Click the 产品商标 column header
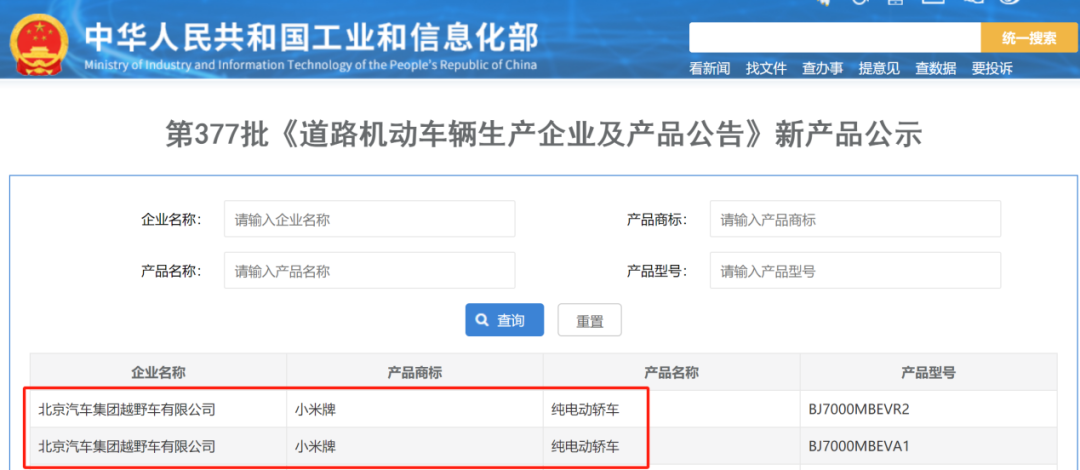The image size is (1080, 470). click(415, 373)
